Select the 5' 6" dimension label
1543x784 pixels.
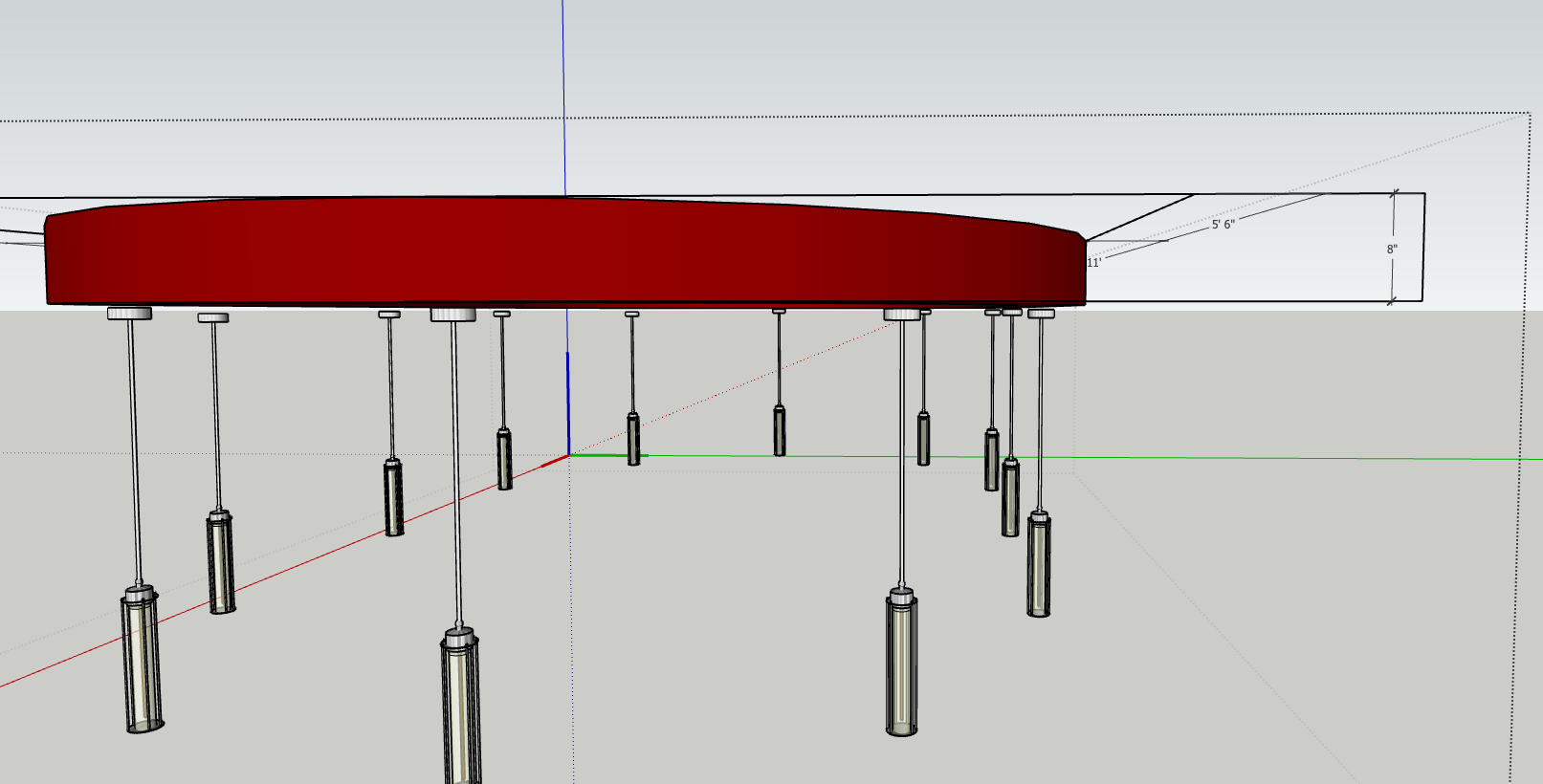[1223, 225]
